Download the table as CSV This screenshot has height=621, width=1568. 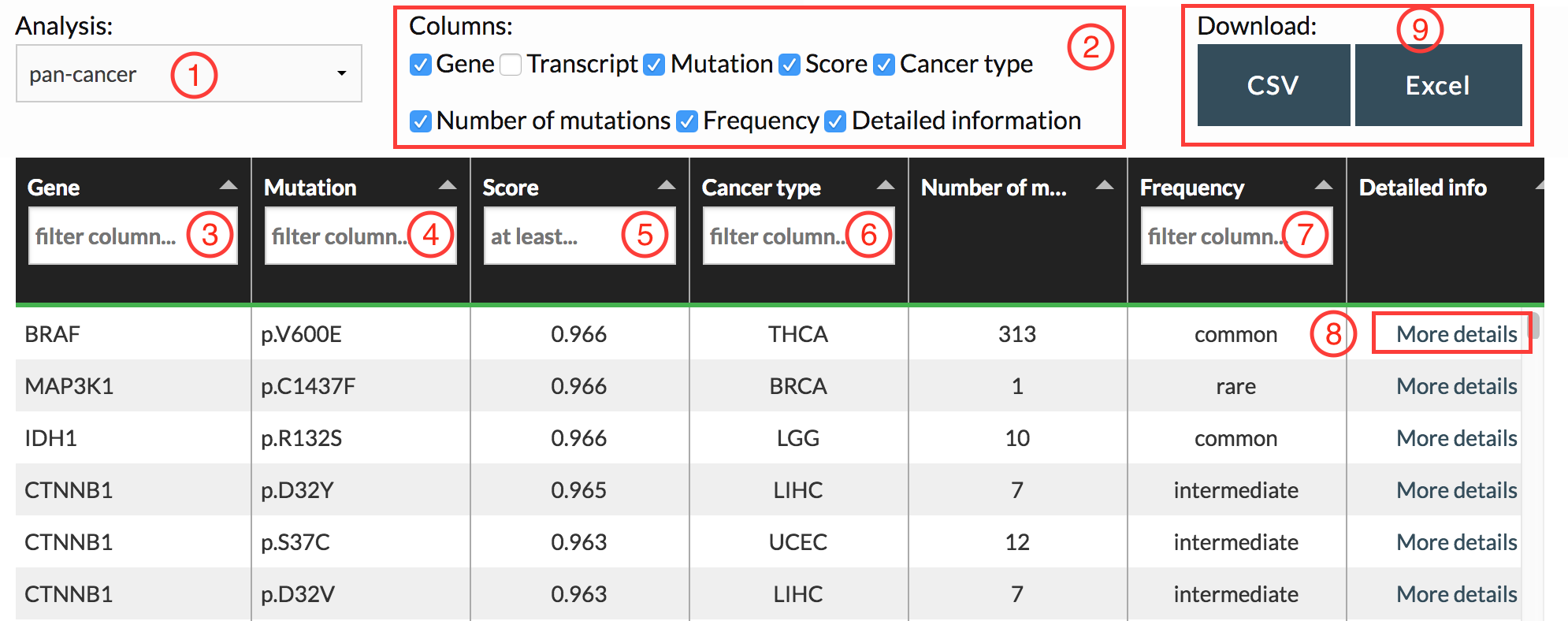click(1273, 85)
